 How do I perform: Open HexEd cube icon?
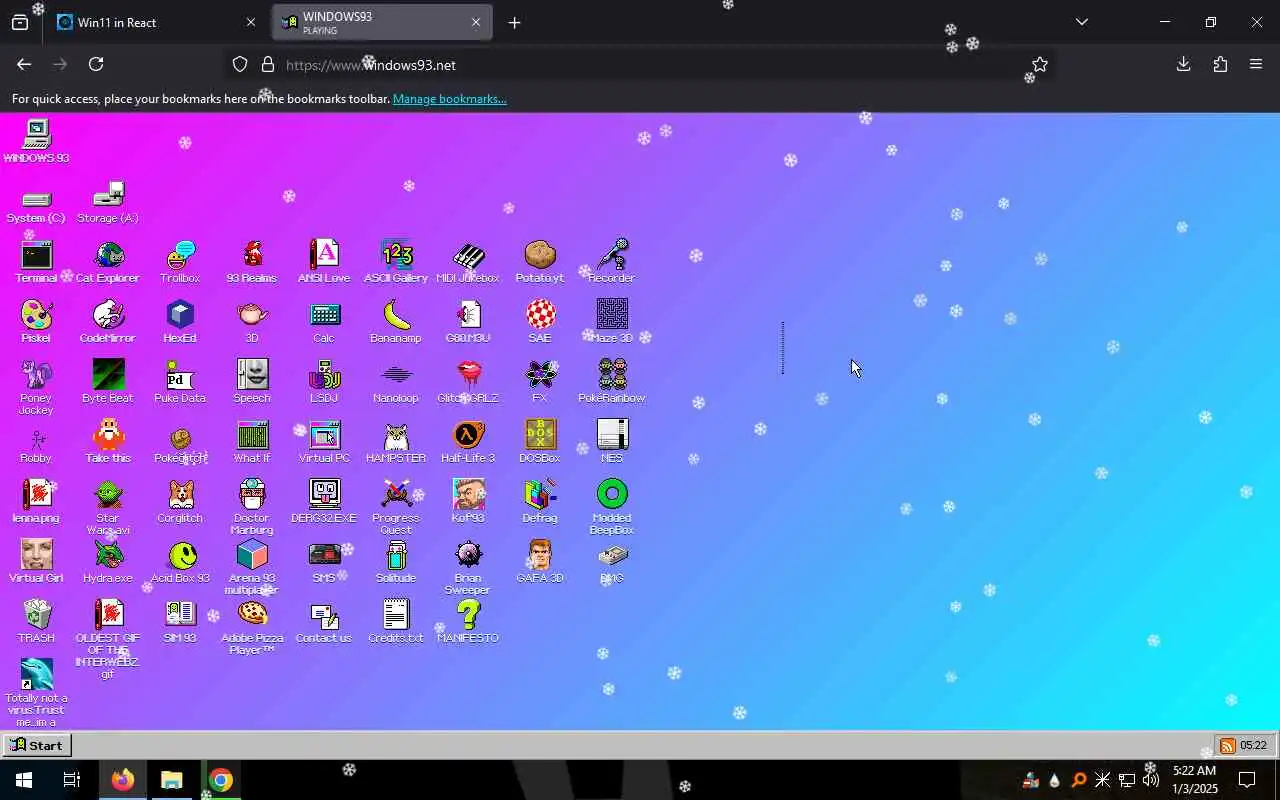click(180, 322)
